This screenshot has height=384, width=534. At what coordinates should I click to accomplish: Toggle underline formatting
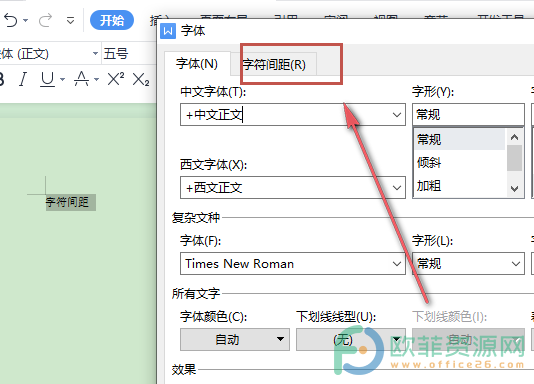point(48,79)
